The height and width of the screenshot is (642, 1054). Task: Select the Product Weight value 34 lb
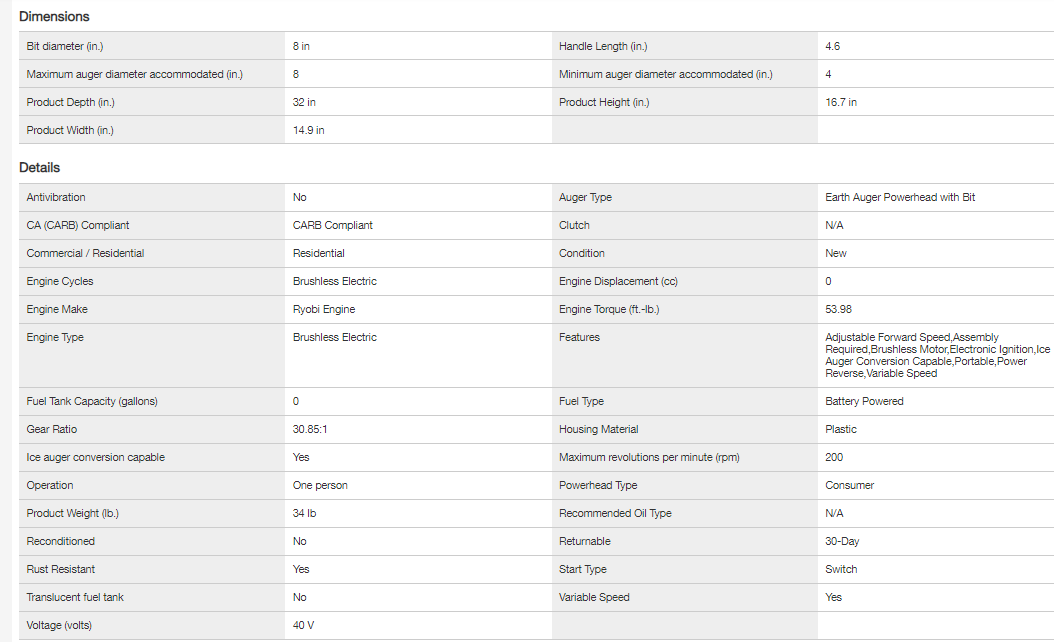click(306, 513)
